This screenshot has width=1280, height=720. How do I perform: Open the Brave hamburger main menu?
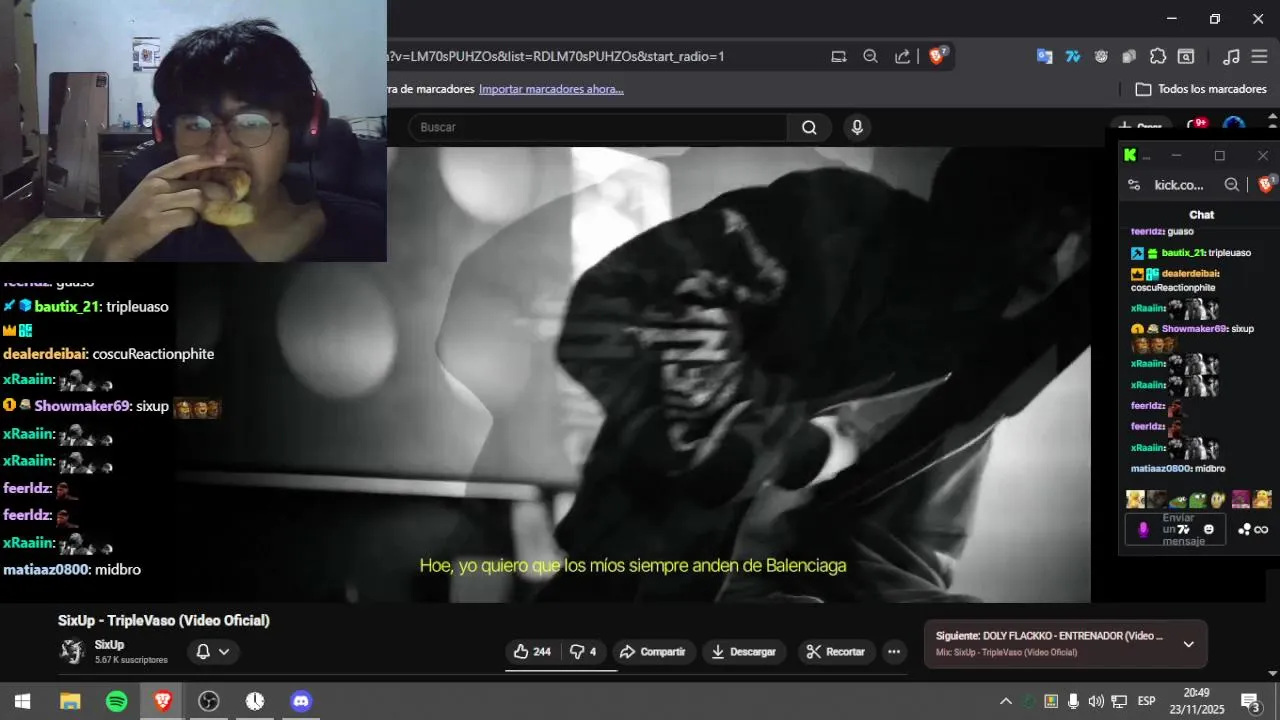tap(1259, 56)
